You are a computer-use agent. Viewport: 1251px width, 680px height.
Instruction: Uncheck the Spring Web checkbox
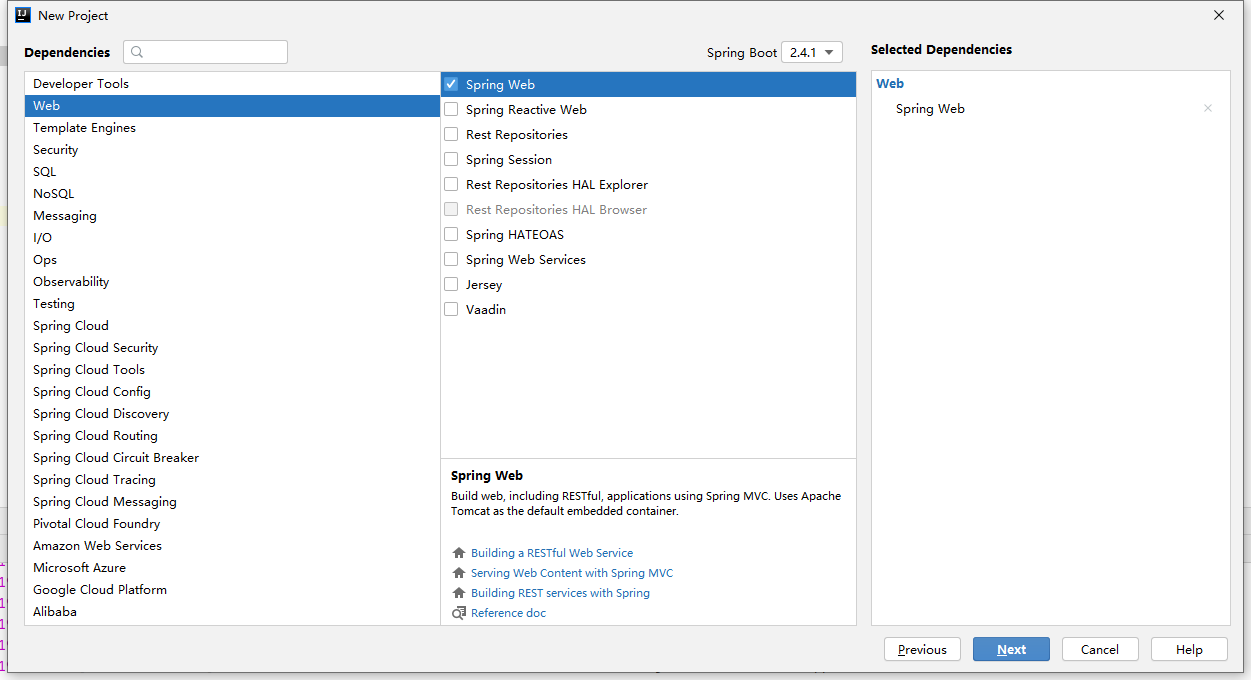point(451,85)
